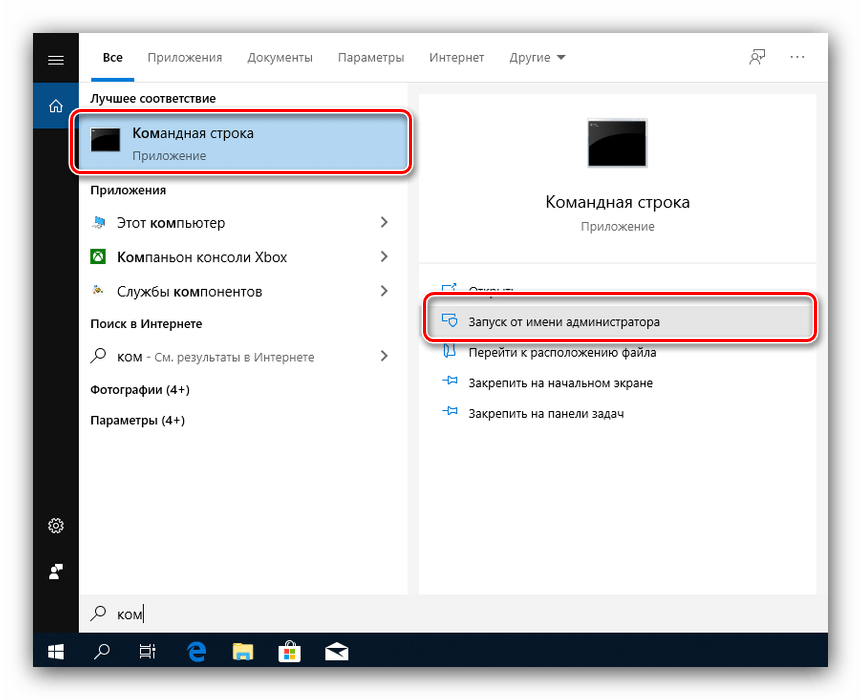The width and height of the screenshot is (861, 700).
Task: Expand arrow for Службы компонентов
Action: pos(384,291)
